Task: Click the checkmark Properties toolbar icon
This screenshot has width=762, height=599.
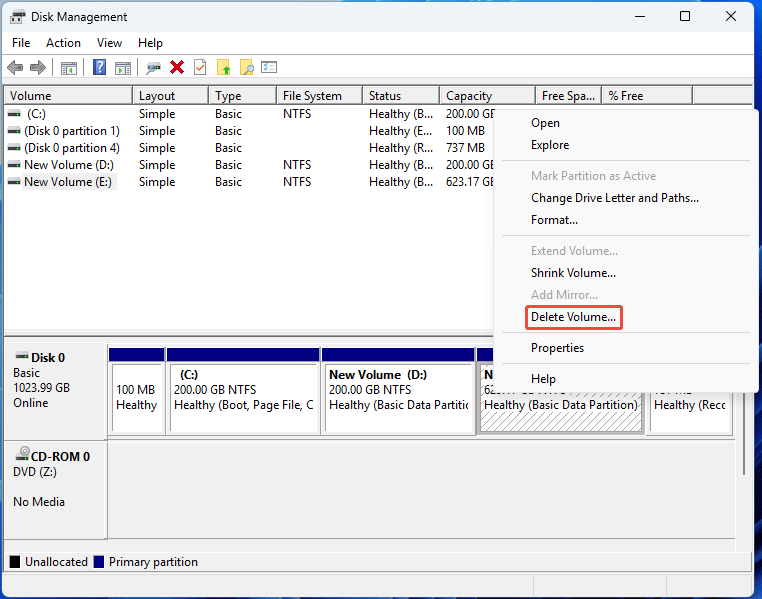Action: 200,68
